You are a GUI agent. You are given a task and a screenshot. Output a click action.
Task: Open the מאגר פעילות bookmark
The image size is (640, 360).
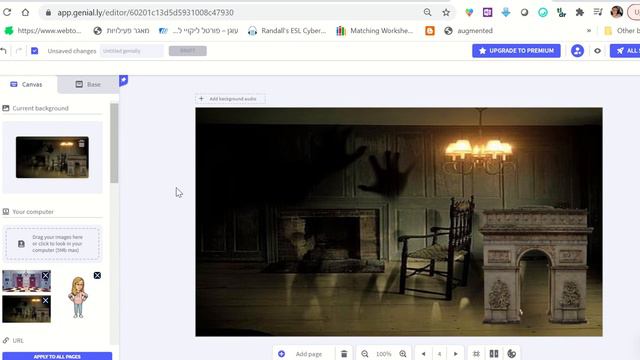click(x=121, y=31)
